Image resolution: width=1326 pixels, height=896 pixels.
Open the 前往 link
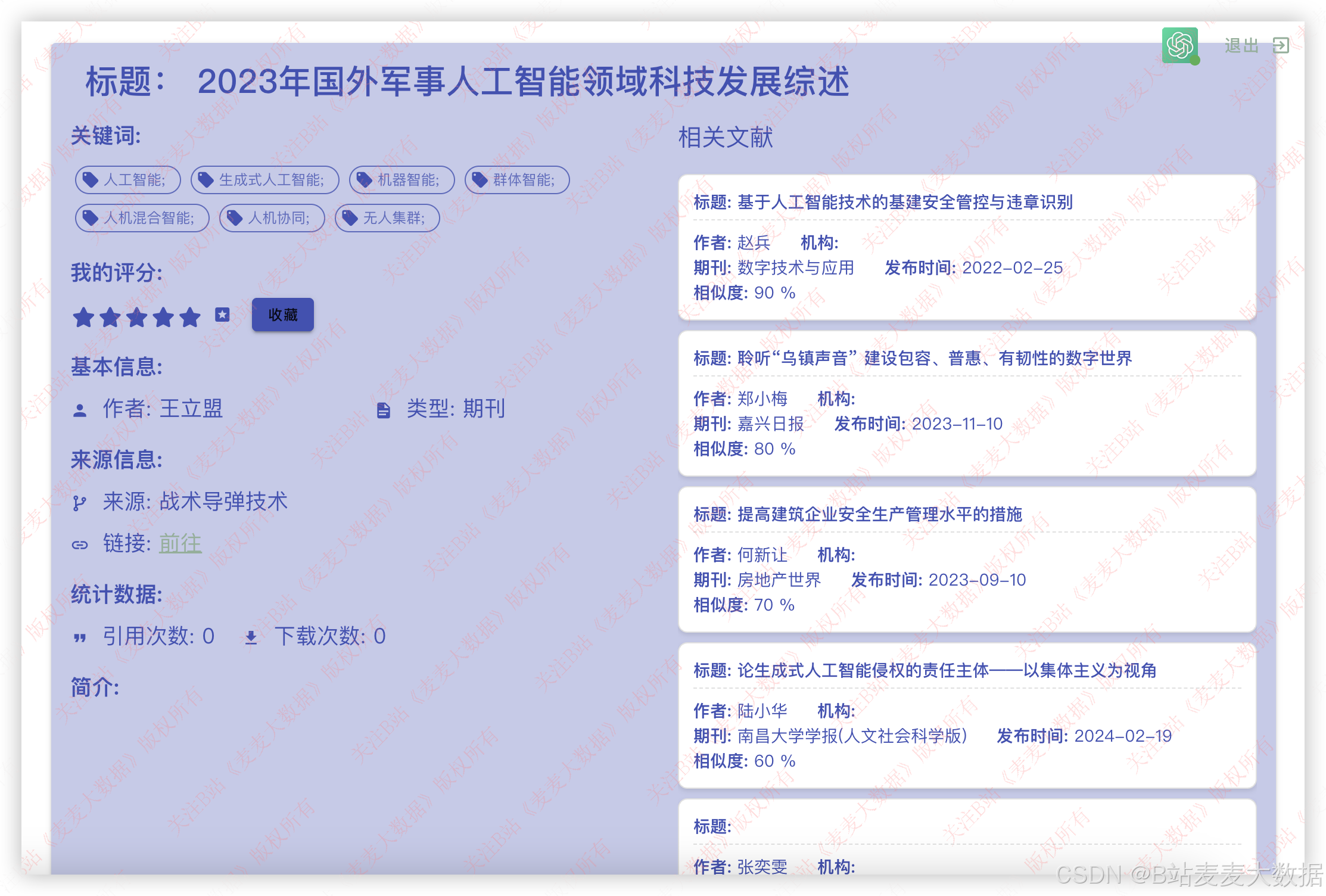click(x=180, y=543)
